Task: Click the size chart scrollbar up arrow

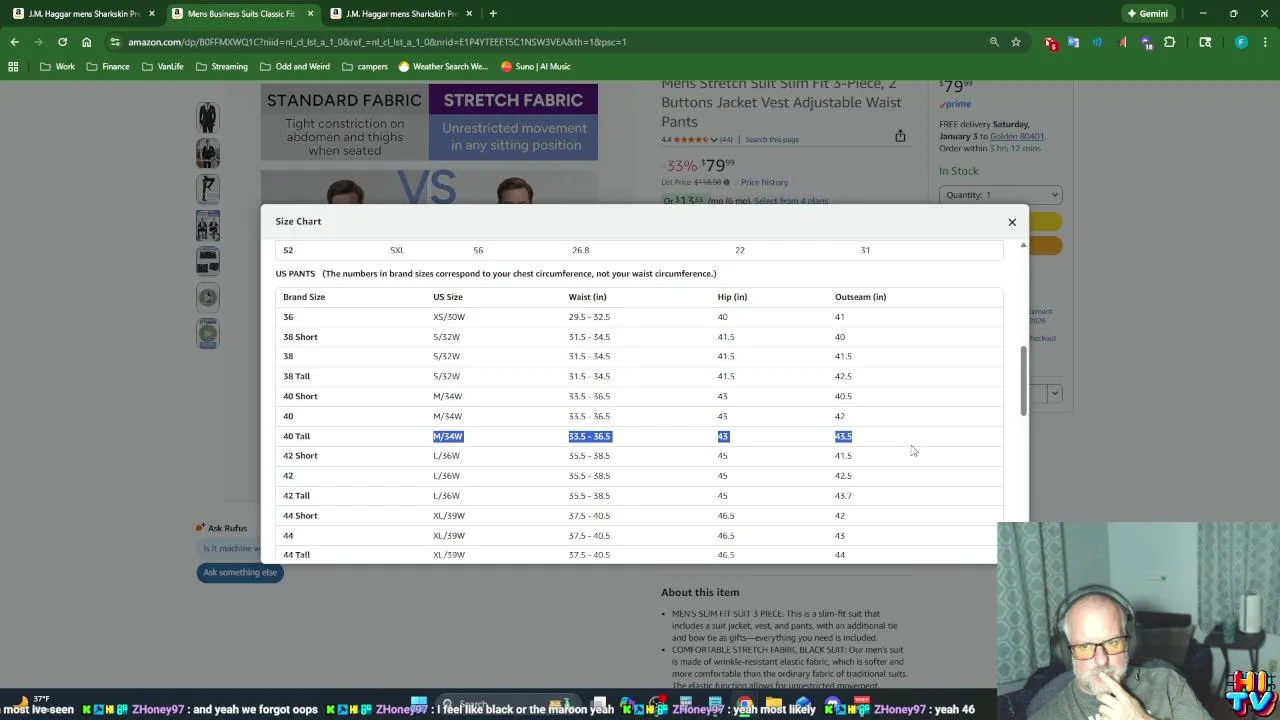Action: coord(1022,244)
